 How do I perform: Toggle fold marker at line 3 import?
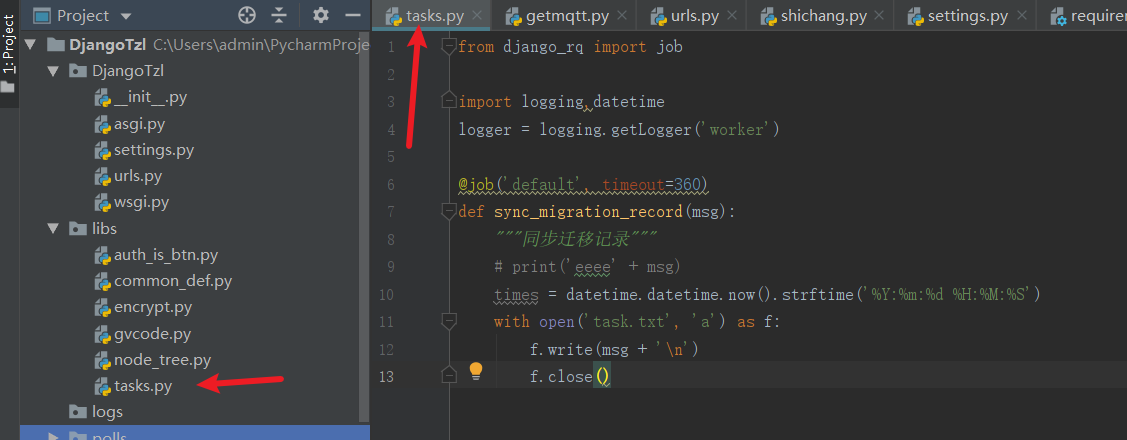pos(448,101)
